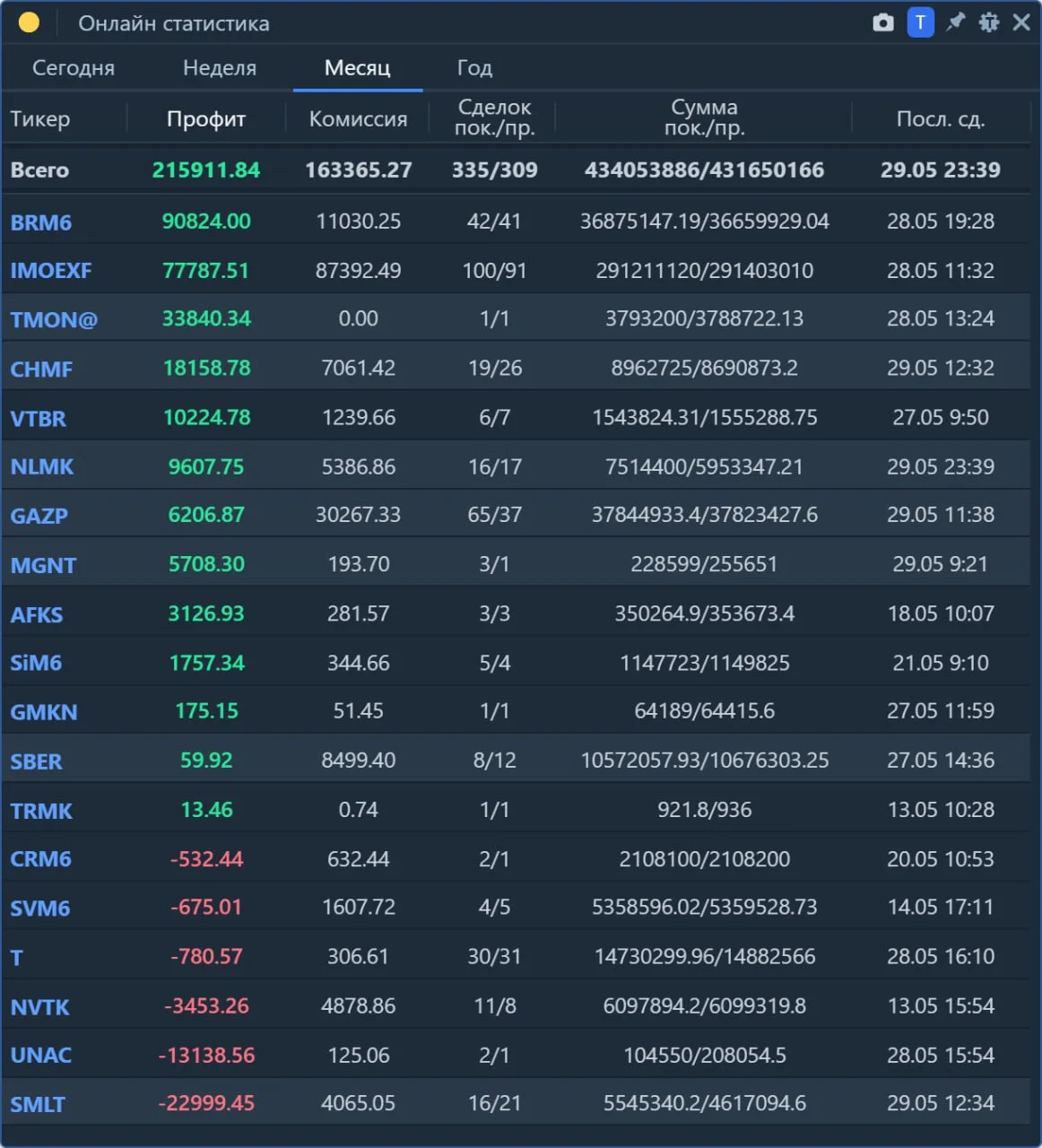Open the UNAC ticker link
1042x1148 pixels.
(41, 1056)
